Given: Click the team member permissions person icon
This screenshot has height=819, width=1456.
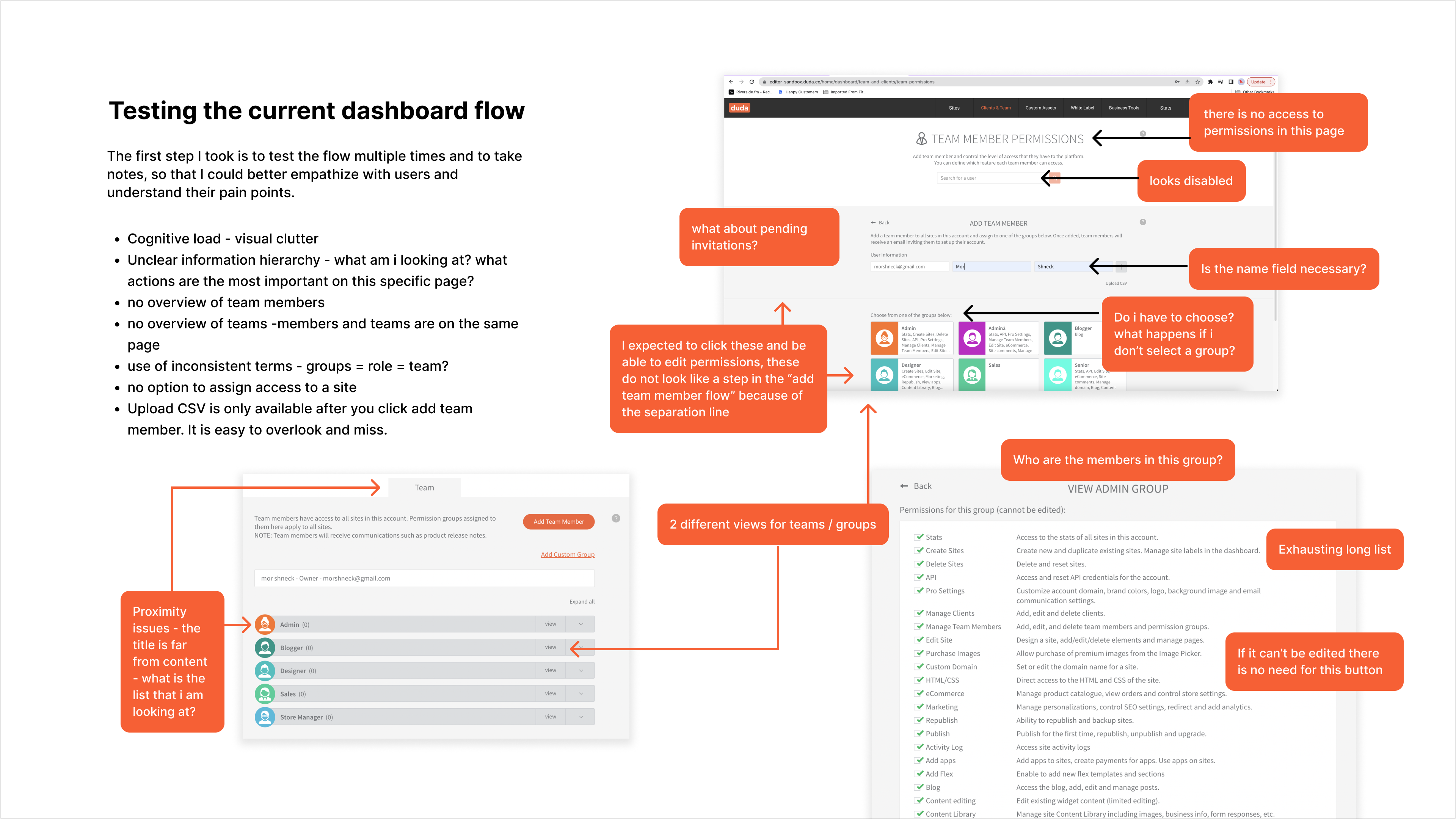Looking at the screenshot, I should tap(921, 138).
